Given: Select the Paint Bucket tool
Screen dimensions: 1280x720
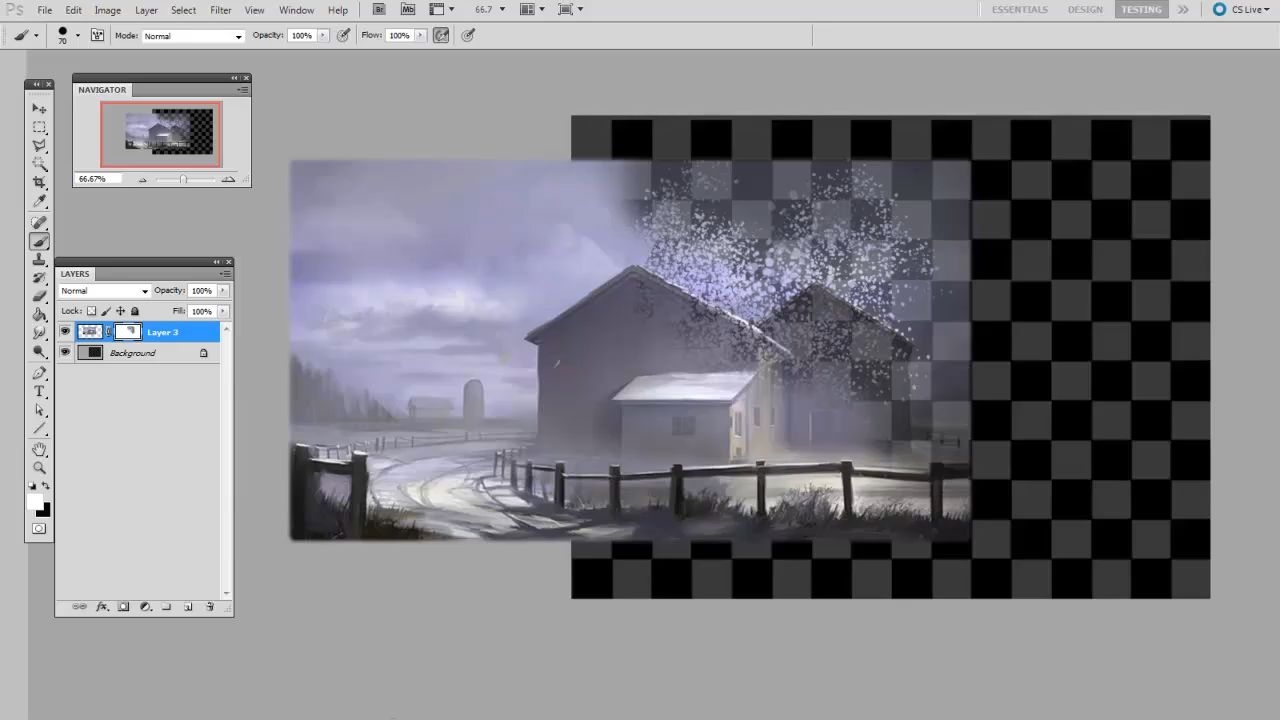Looking at the screenshot, I should coord(39,314).
